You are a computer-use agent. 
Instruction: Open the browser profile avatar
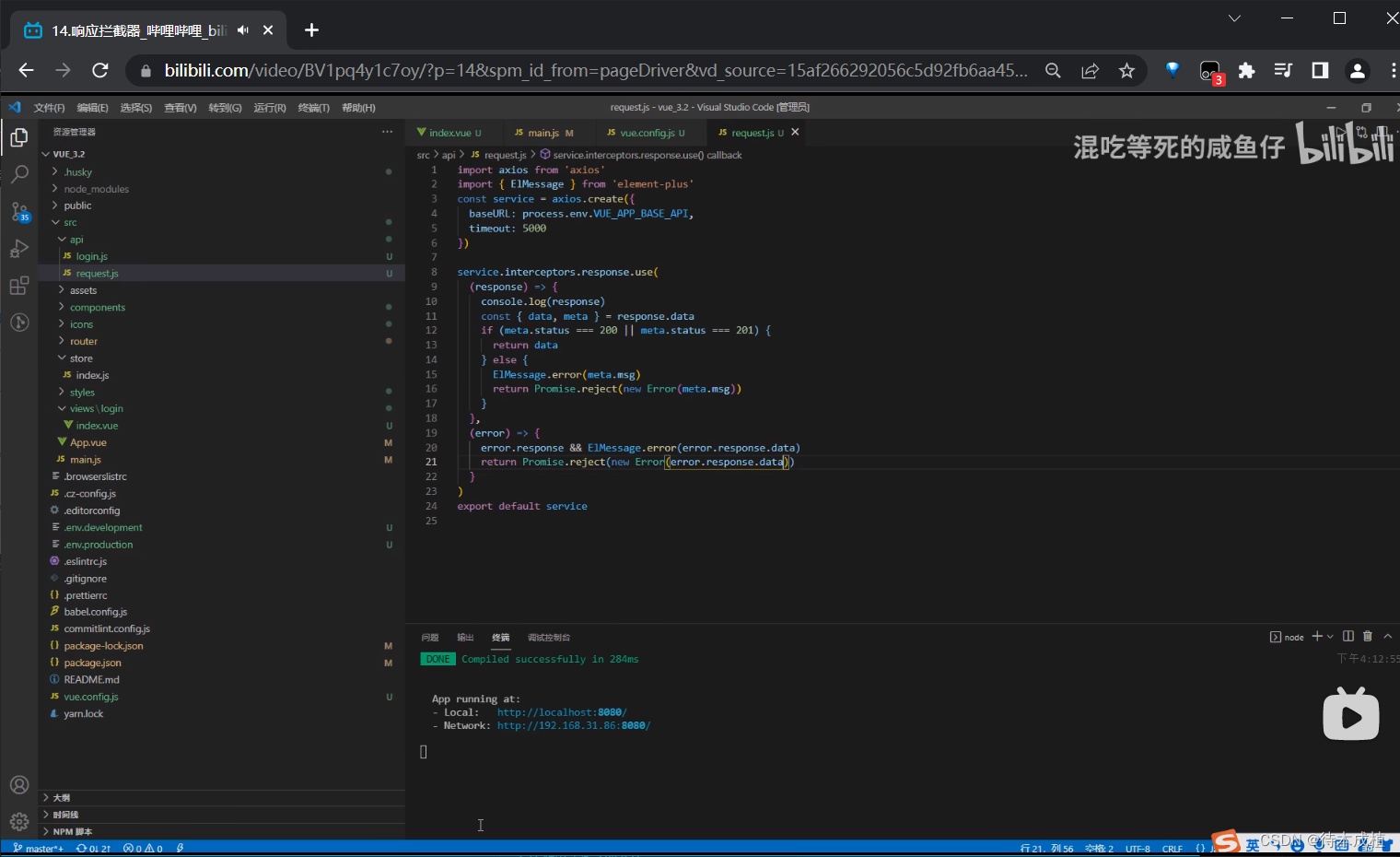click(1357, 71)
